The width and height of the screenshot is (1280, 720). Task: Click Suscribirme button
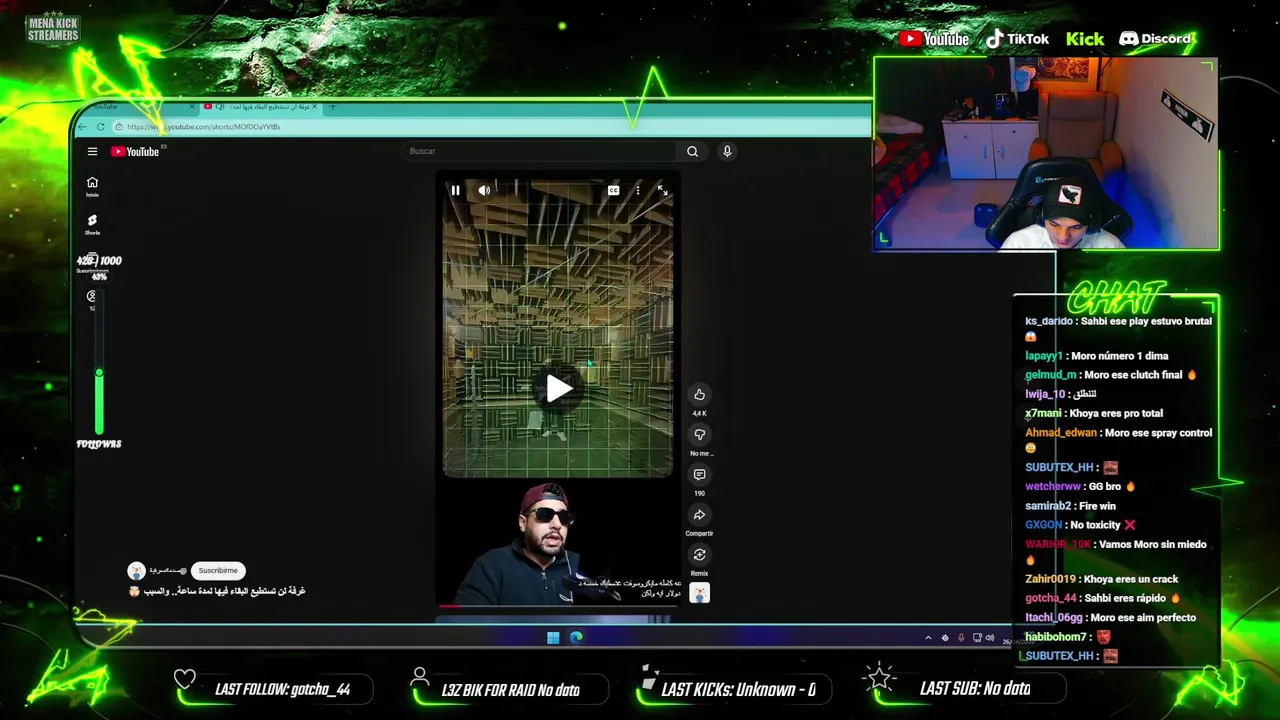pyautogui.click(x=218, y=570)
